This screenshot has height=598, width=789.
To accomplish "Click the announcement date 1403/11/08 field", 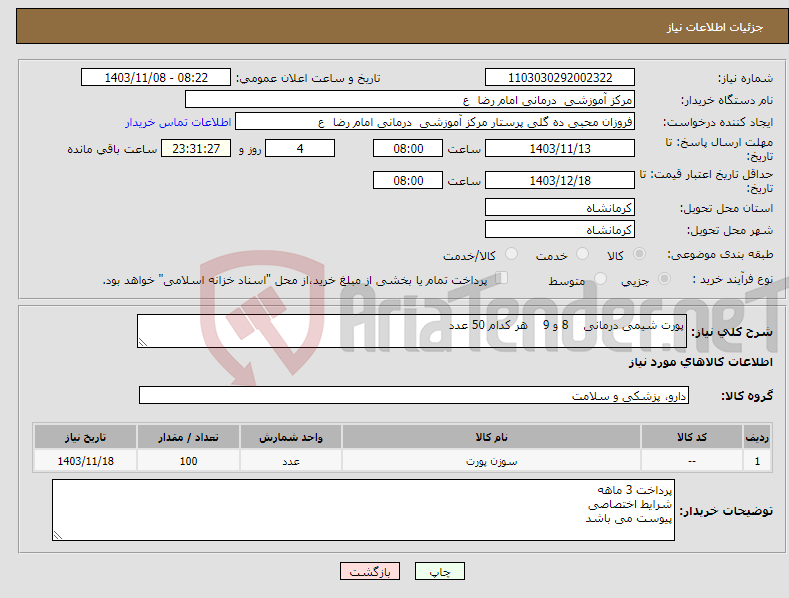I will coord(155,78).
